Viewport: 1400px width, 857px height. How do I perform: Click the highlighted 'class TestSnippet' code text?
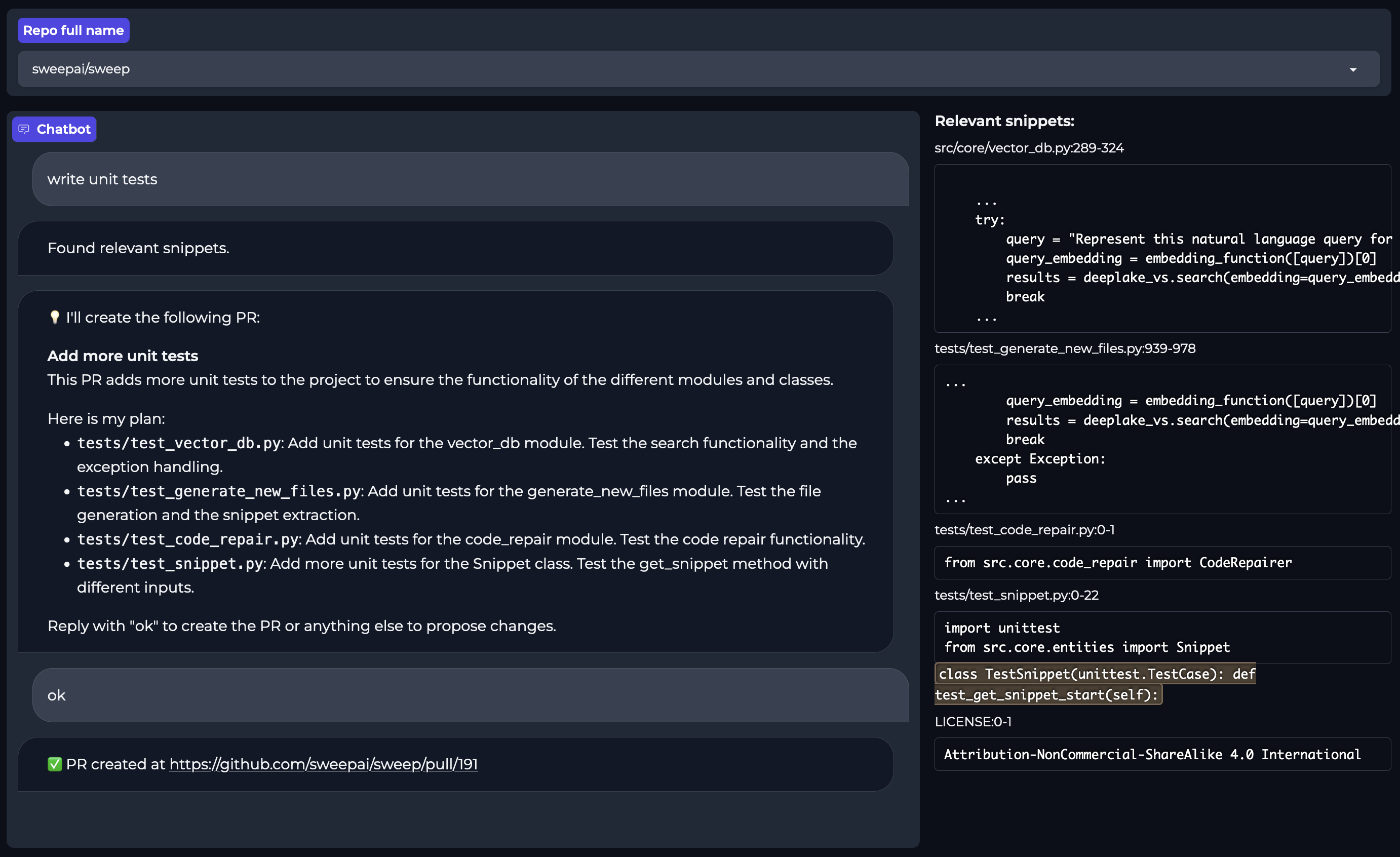(1095, 684)
